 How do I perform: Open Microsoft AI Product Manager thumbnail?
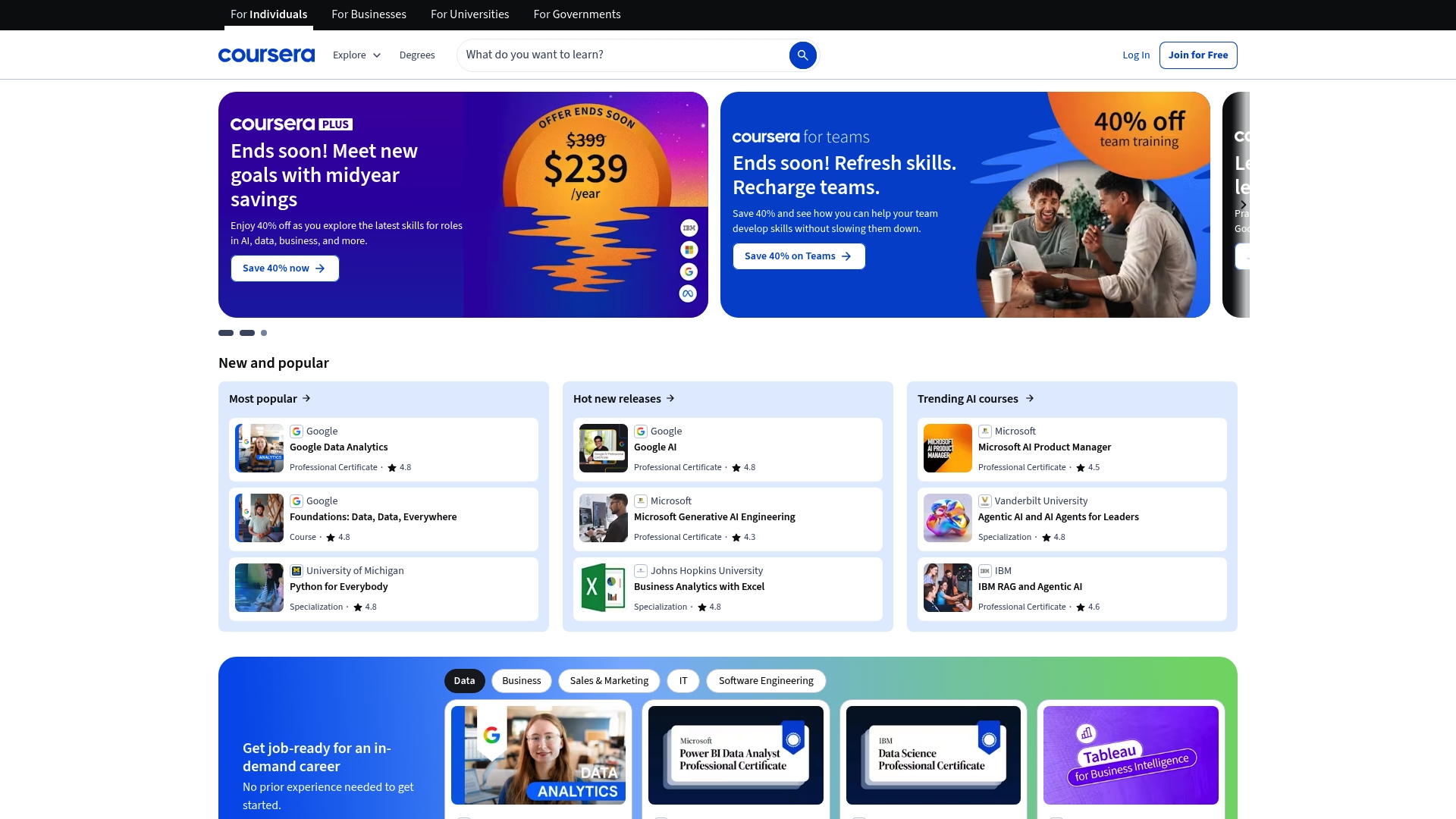click(x=948, y=448)
